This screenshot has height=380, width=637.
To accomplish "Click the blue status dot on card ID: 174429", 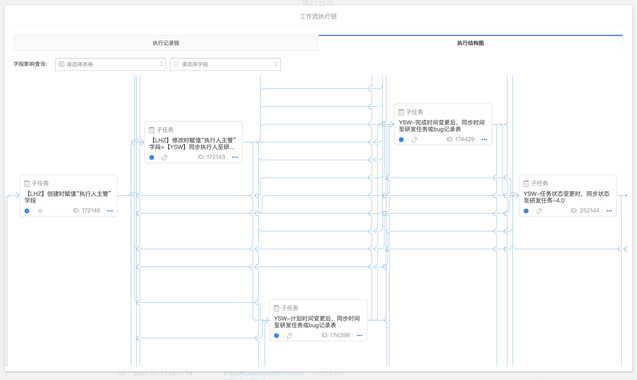I will [401, 140].
